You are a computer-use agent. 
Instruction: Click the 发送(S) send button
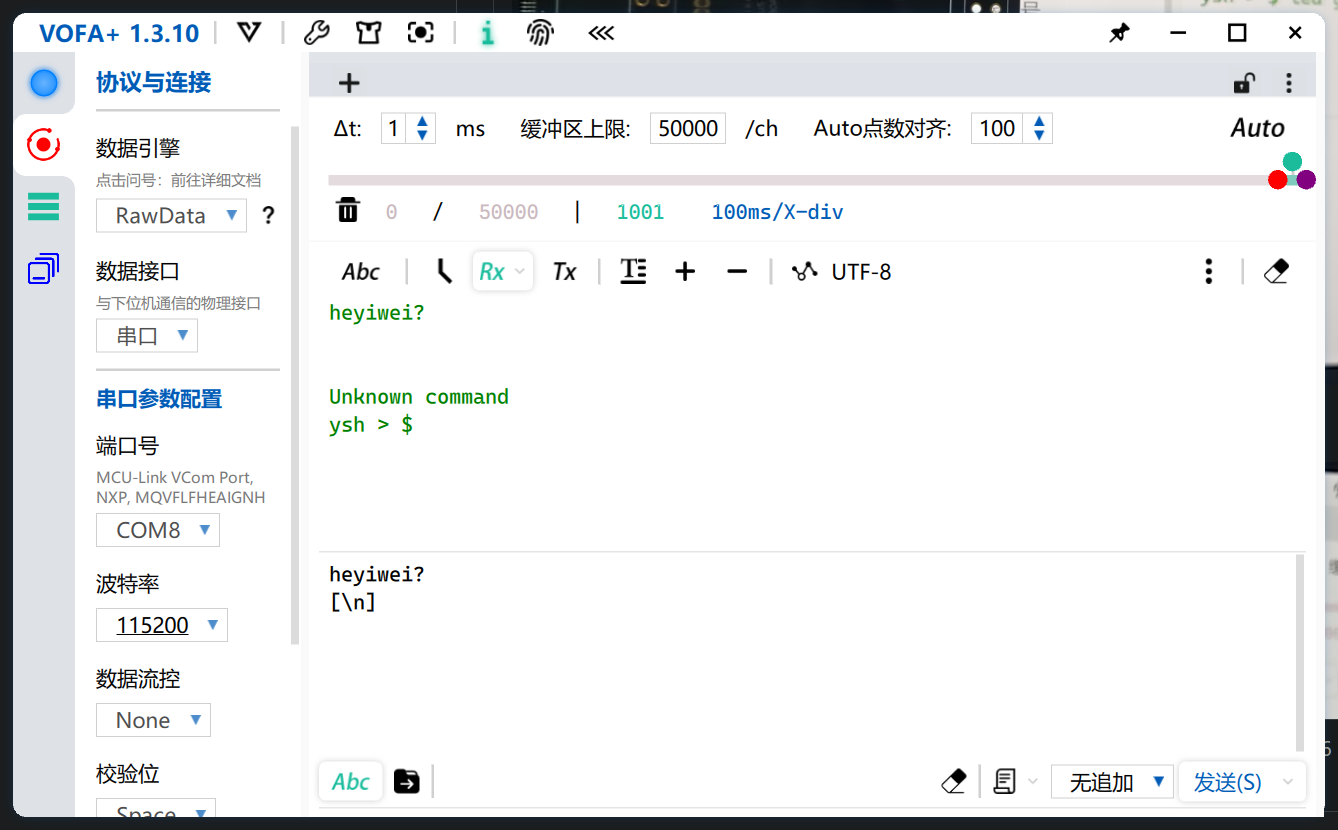pos(1227,782)
